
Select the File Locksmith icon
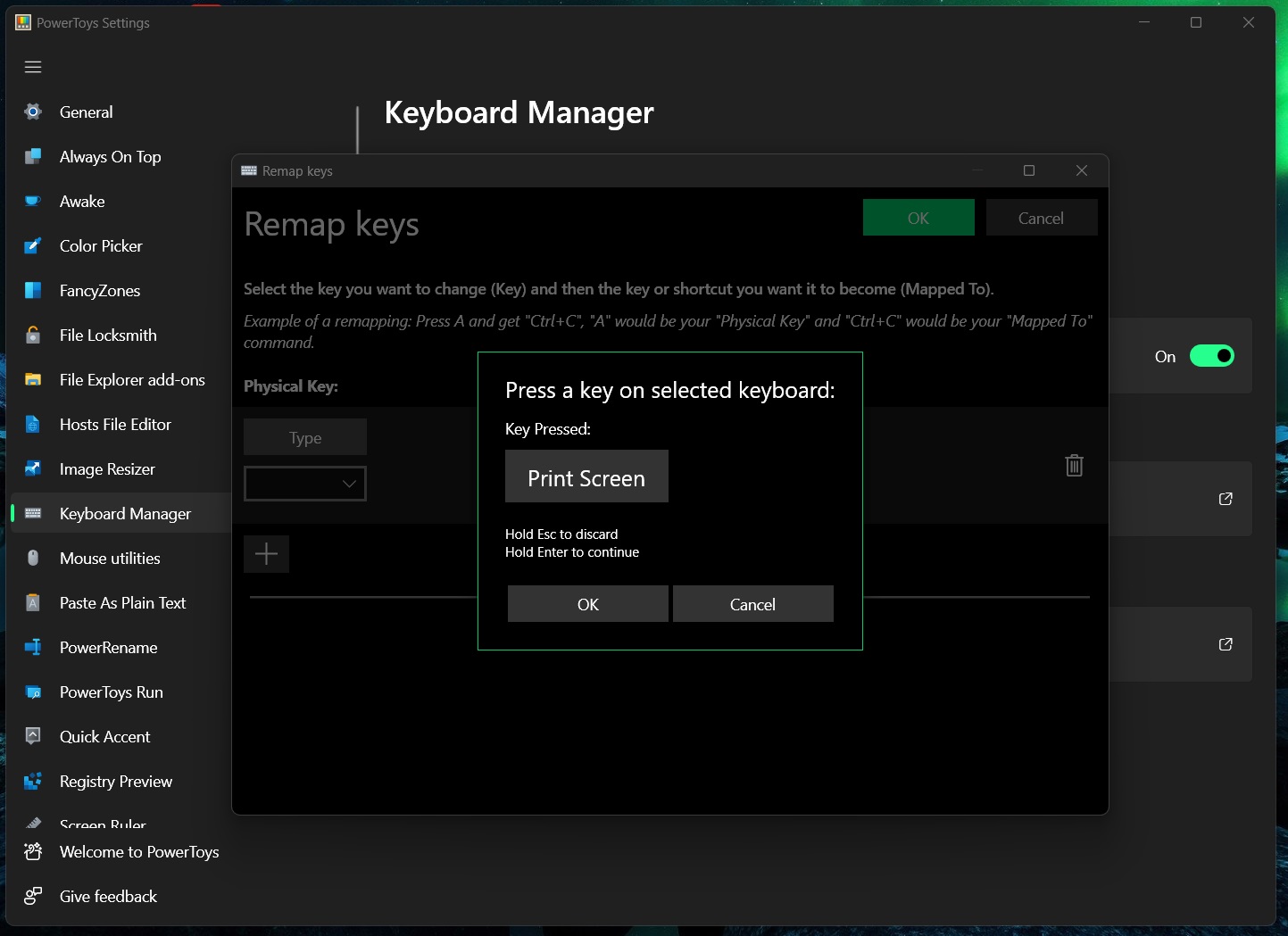tap(33, 335)
